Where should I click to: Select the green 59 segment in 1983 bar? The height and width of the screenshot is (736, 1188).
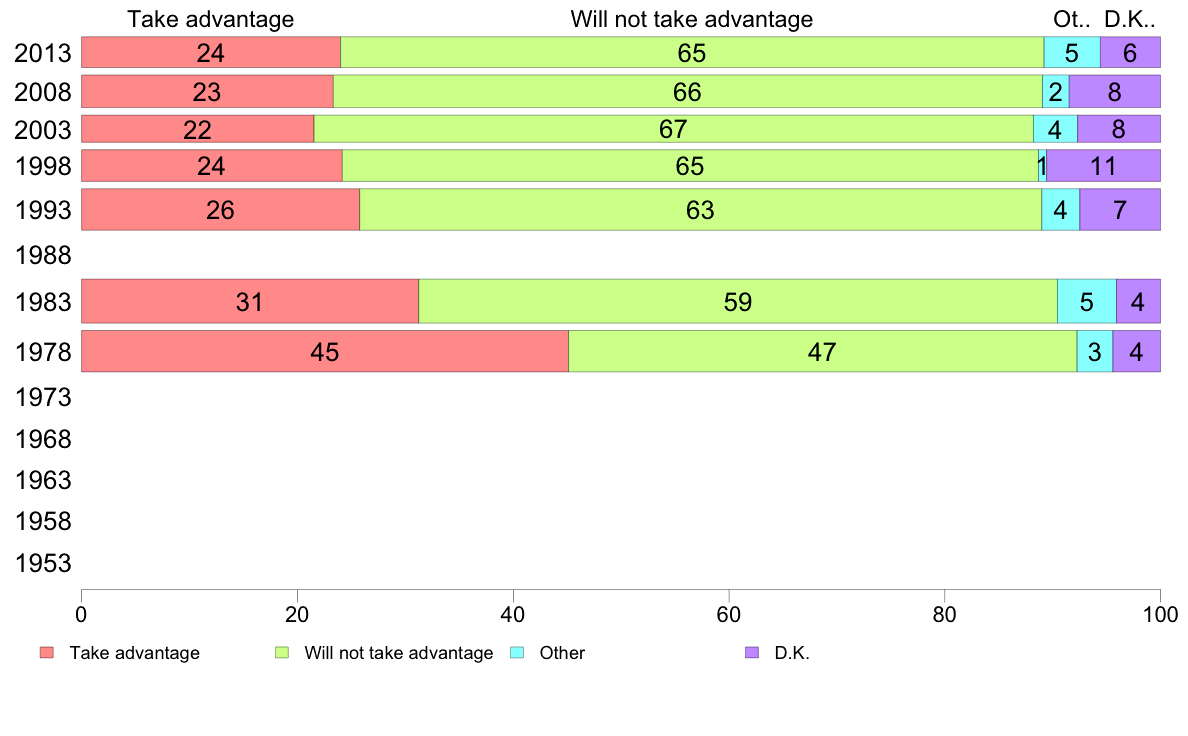[737, 301]
